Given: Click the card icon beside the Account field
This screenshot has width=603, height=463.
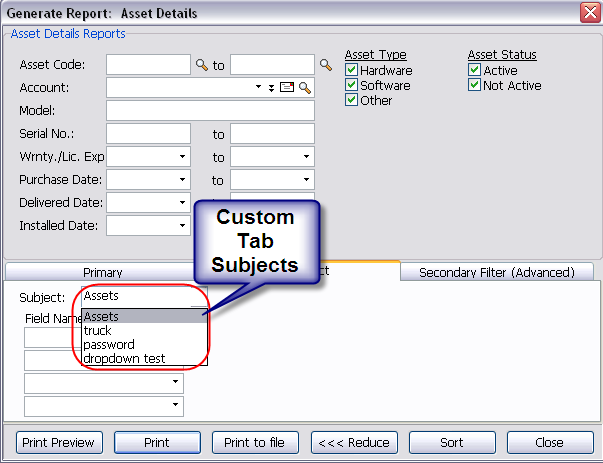Looking at the screenshot, I should click(x=286, y=88).
